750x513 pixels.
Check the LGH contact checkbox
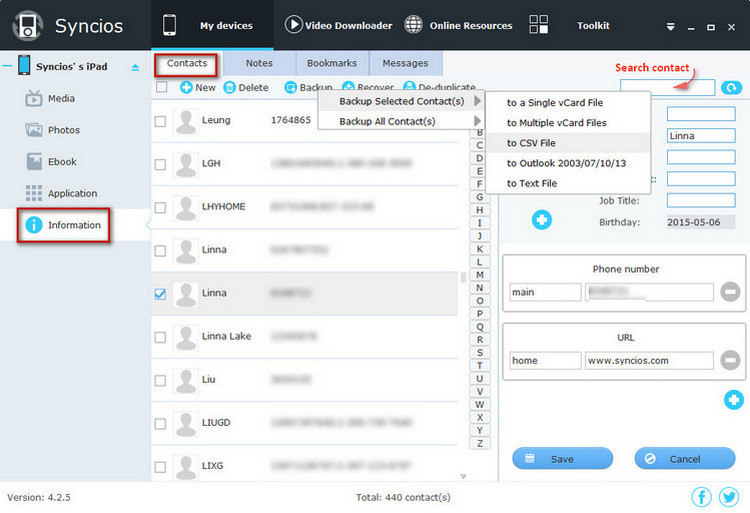click(x=160, y=164)
